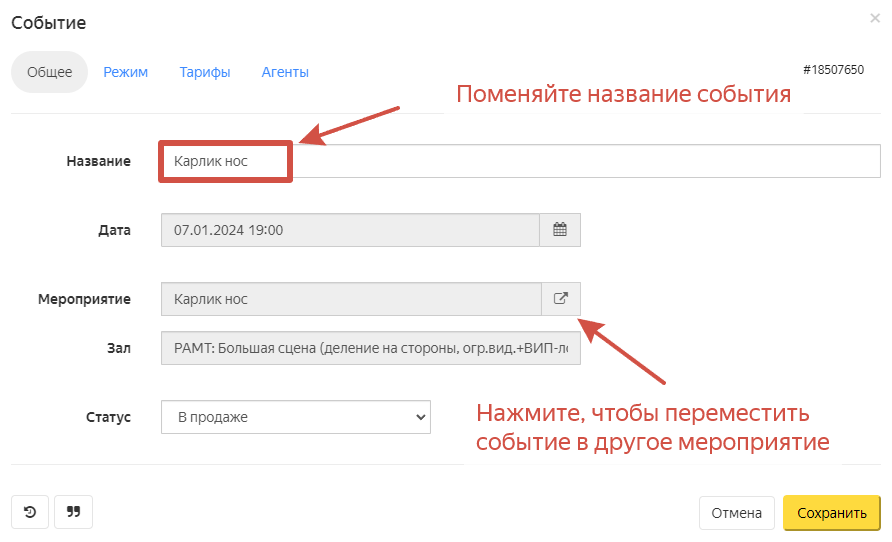Click the event ID #18507650

(x=833, y=70)
